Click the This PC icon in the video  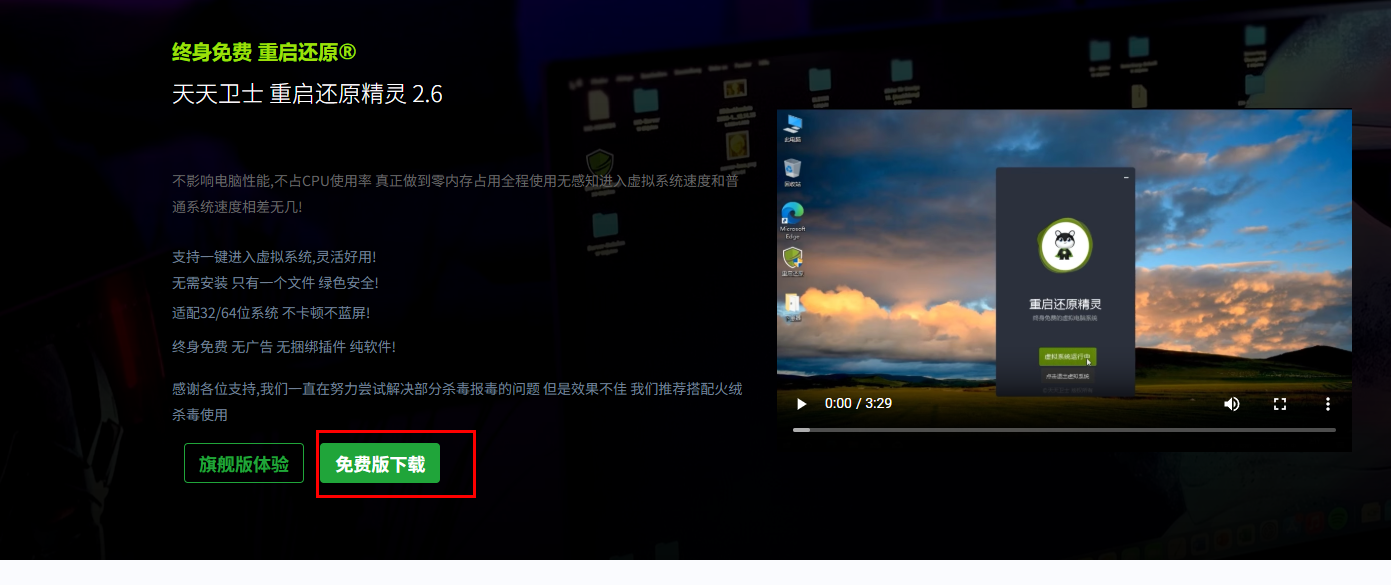(x=793, y=127)
